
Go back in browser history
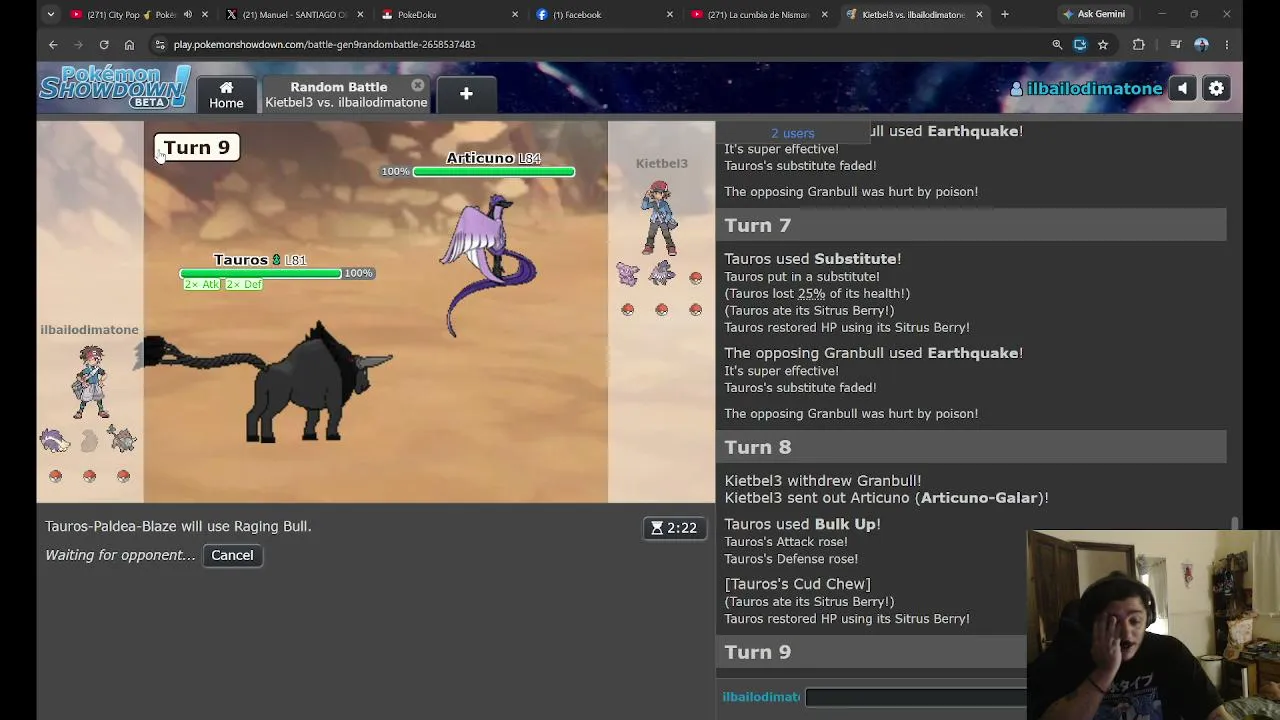pyautogui.click(x=53, y=44)
